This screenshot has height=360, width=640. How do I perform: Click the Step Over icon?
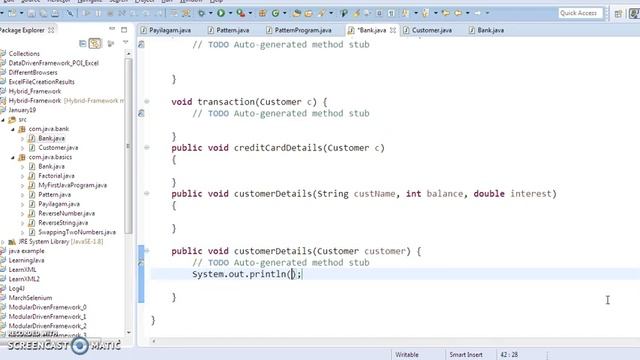[146, 13]
